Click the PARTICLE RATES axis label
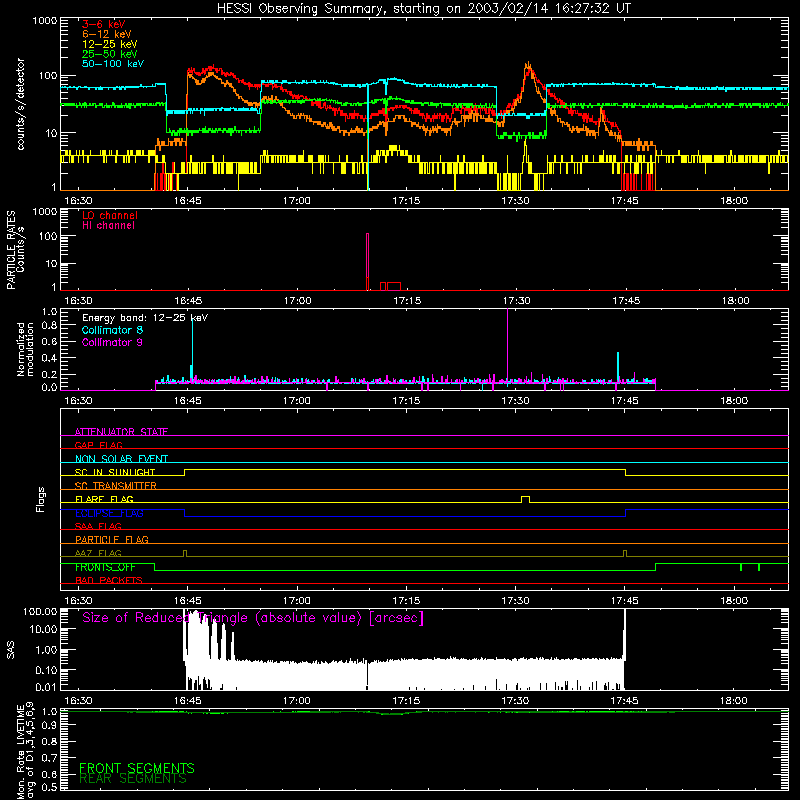 click(16, 250)
